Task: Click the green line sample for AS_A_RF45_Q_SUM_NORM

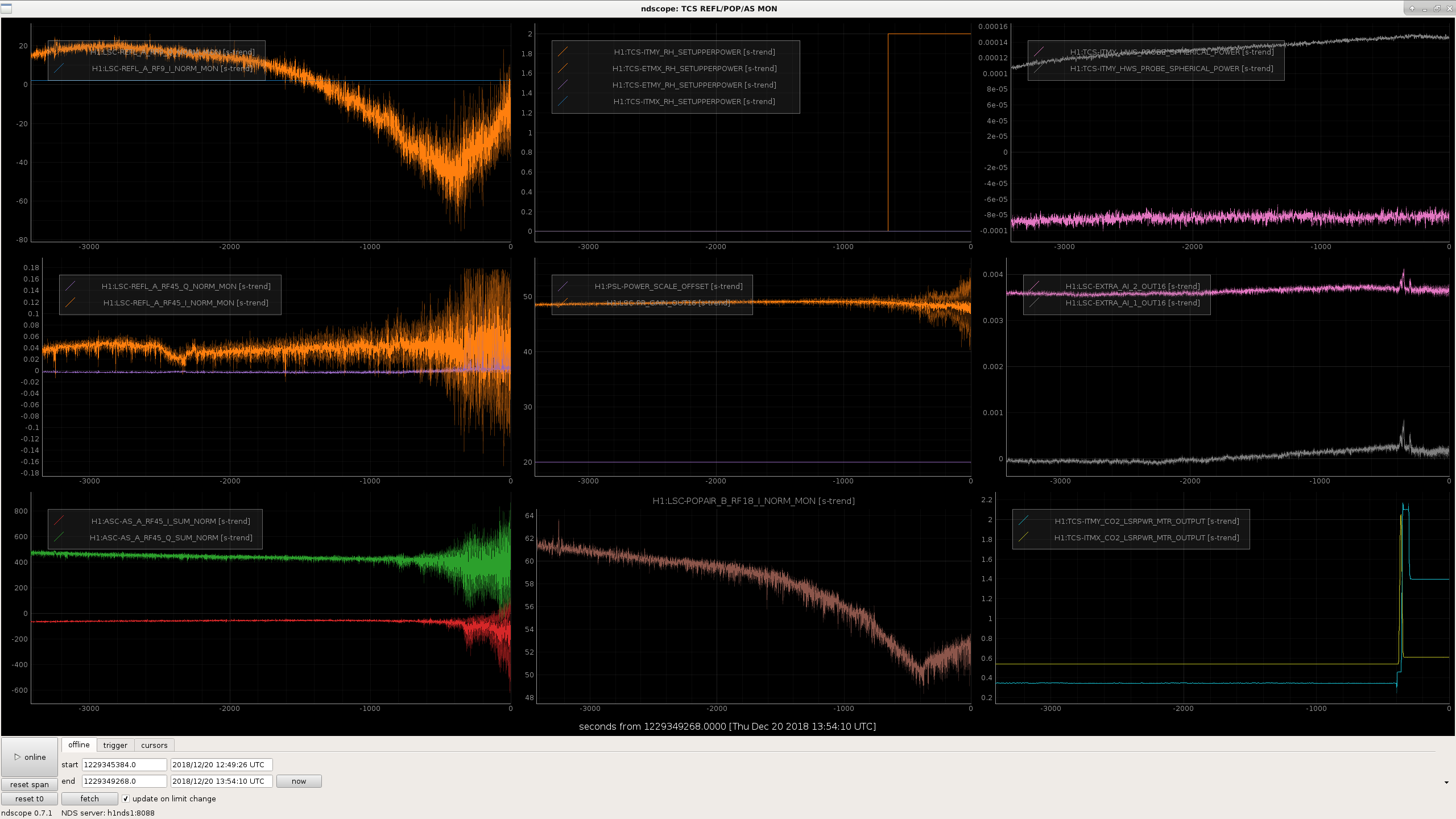Action: click(x=59, y=537)
